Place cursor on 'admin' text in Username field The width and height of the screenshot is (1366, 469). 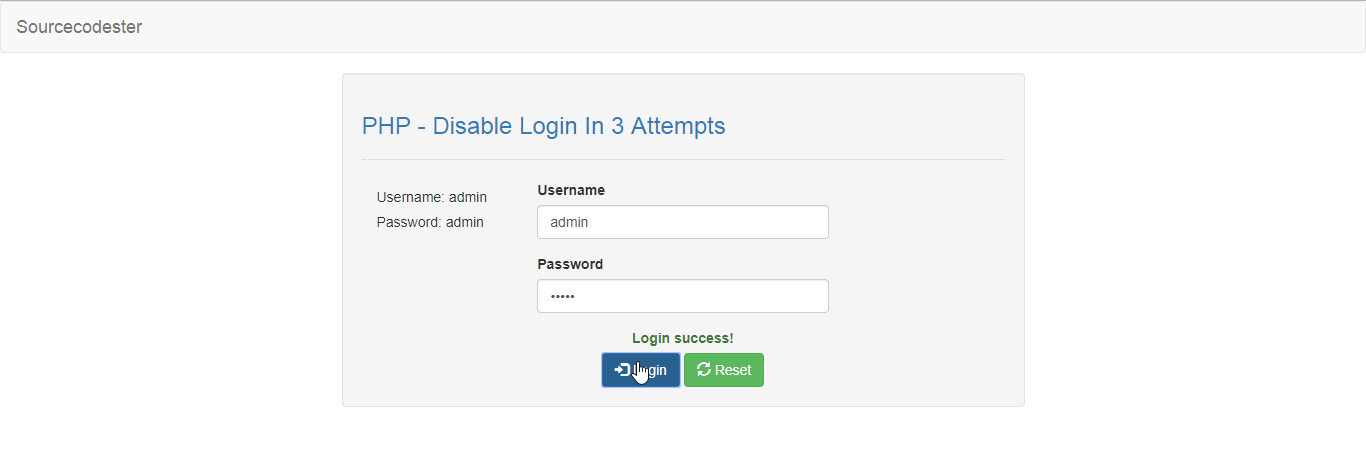[x=569, y=222]
